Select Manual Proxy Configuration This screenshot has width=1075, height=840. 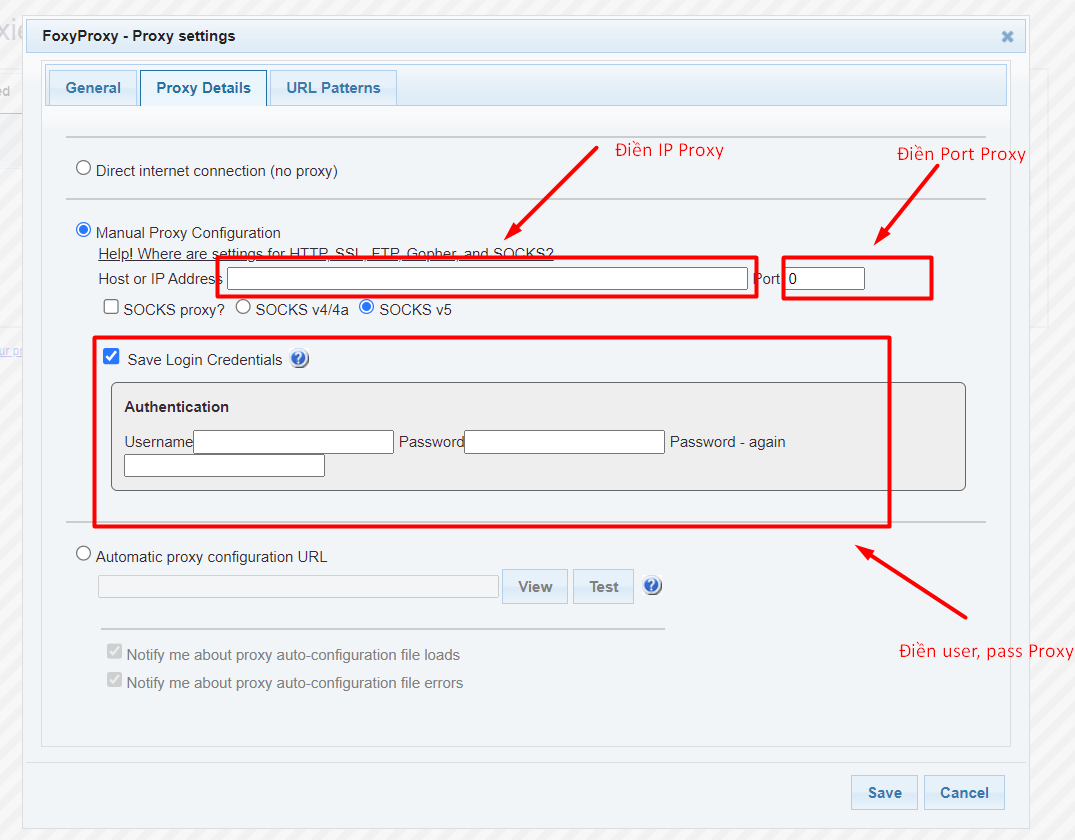pyautogui.click(x=83, y=229)
